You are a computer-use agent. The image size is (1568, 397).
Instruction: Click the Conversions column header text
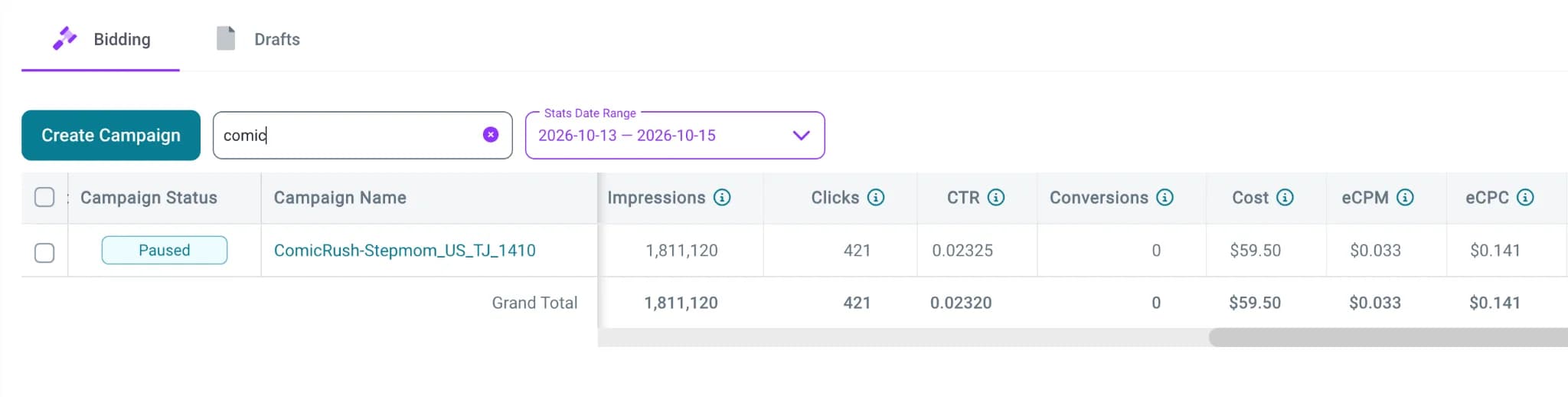1099,198
